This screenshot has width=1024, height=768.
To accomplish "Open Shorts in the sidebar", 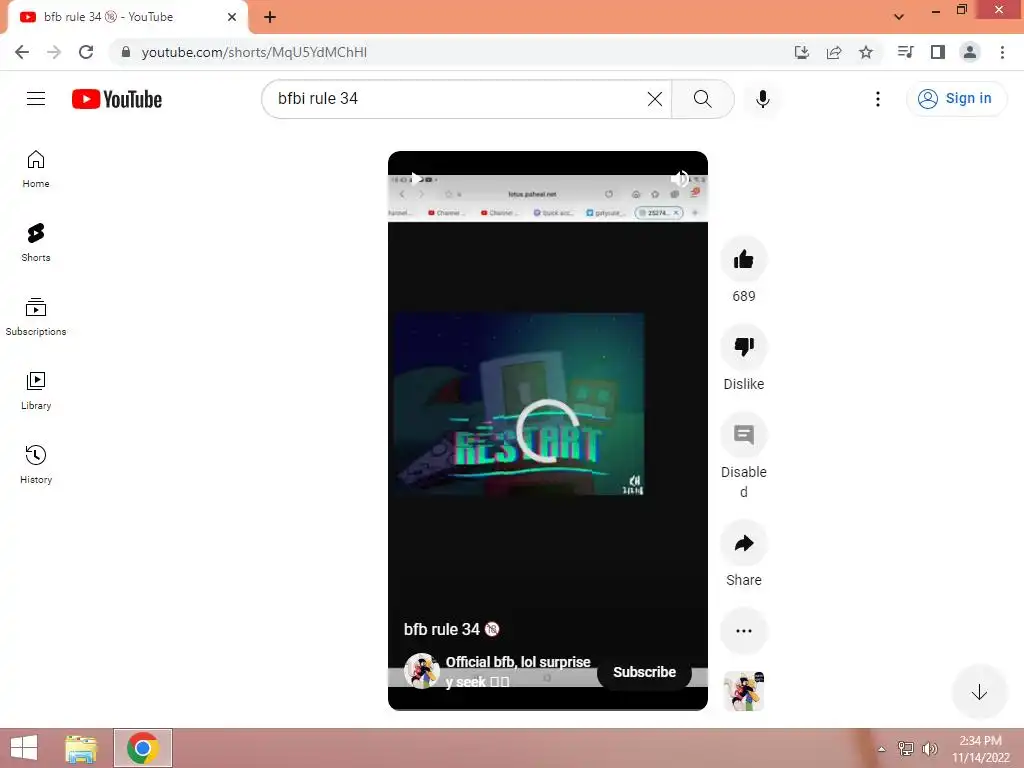I will (x=36, y=243).
